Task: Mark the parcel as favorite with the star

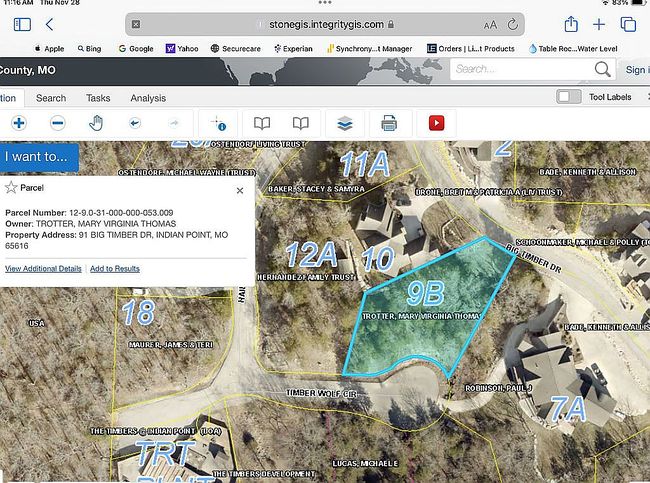Action: [x=11, y=188]
